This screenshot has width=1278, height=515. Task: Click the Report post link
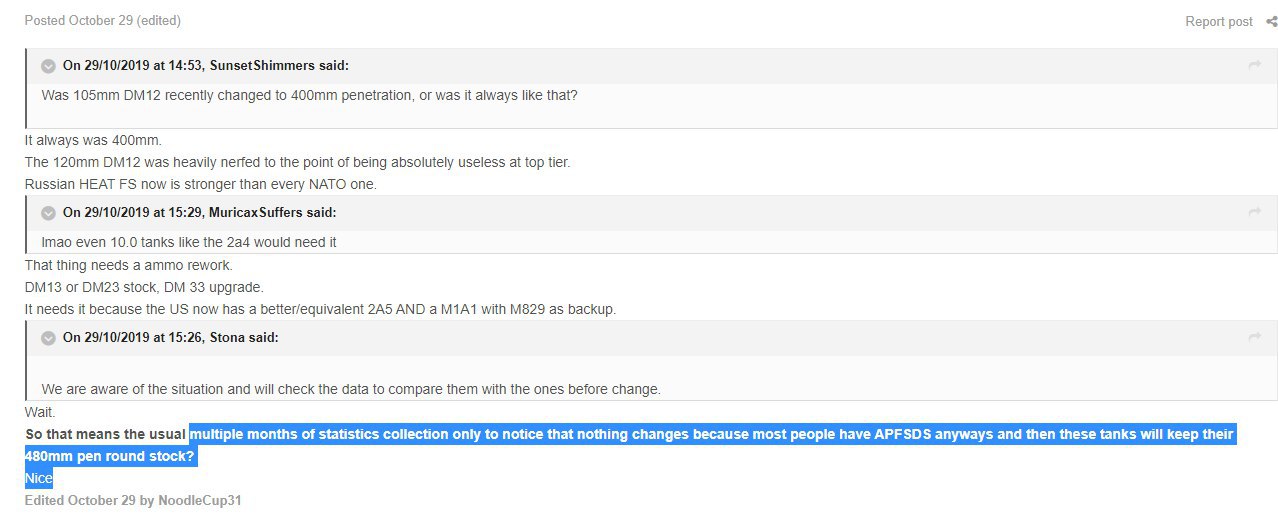[1218, 22]
